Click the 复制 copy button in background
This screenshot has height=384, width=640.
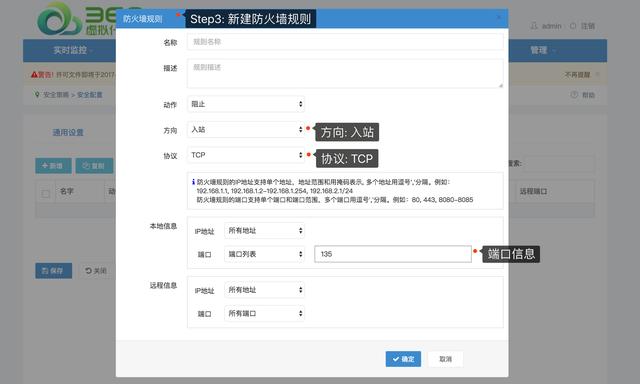pyautogui.click(x=94, y=166)
